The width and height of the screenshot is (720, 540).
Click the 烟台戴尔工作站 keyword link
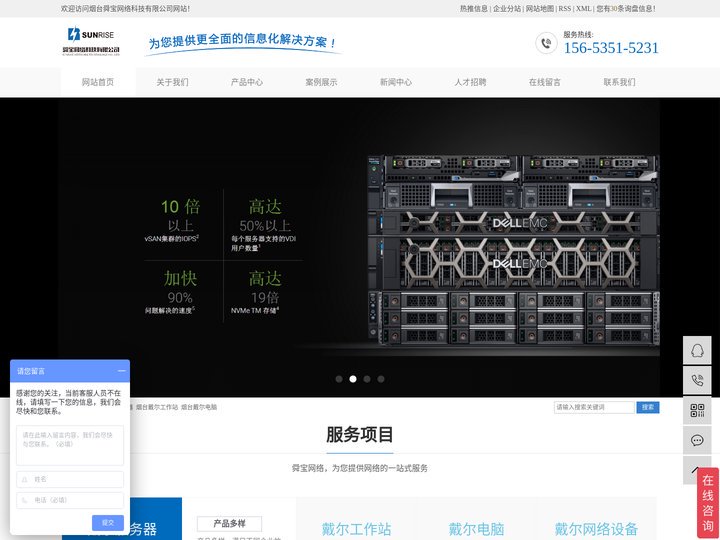pyautogui.click(x=157, y=407)
